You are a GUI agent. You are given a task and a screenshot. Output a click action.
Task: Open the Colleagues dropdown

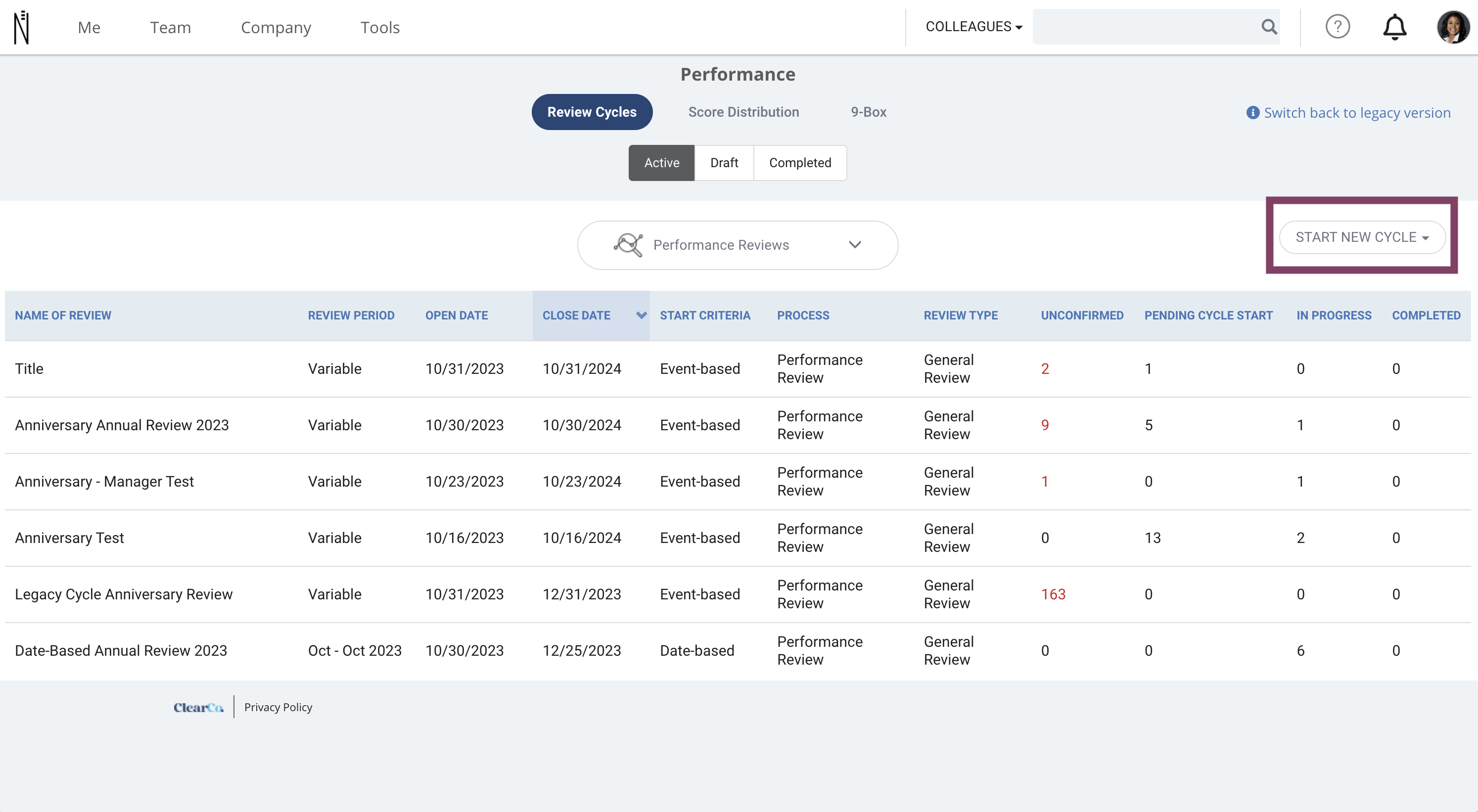973,27
